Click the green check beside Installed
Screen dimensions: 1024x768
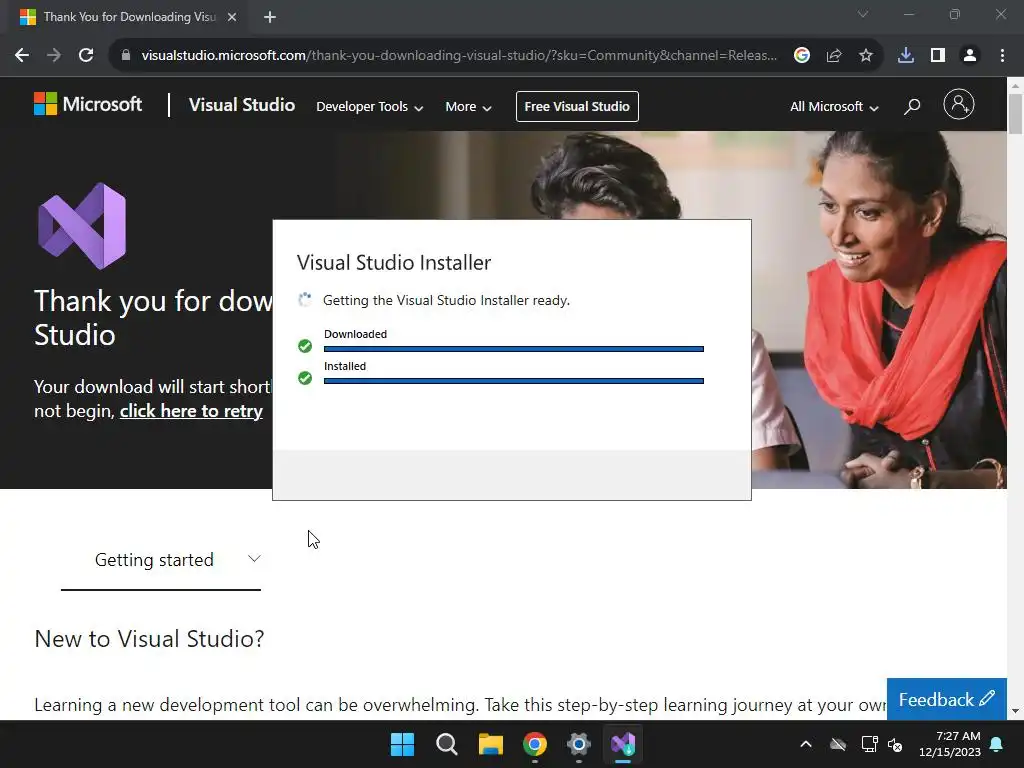pyautogui.click(x=305, y=377)
